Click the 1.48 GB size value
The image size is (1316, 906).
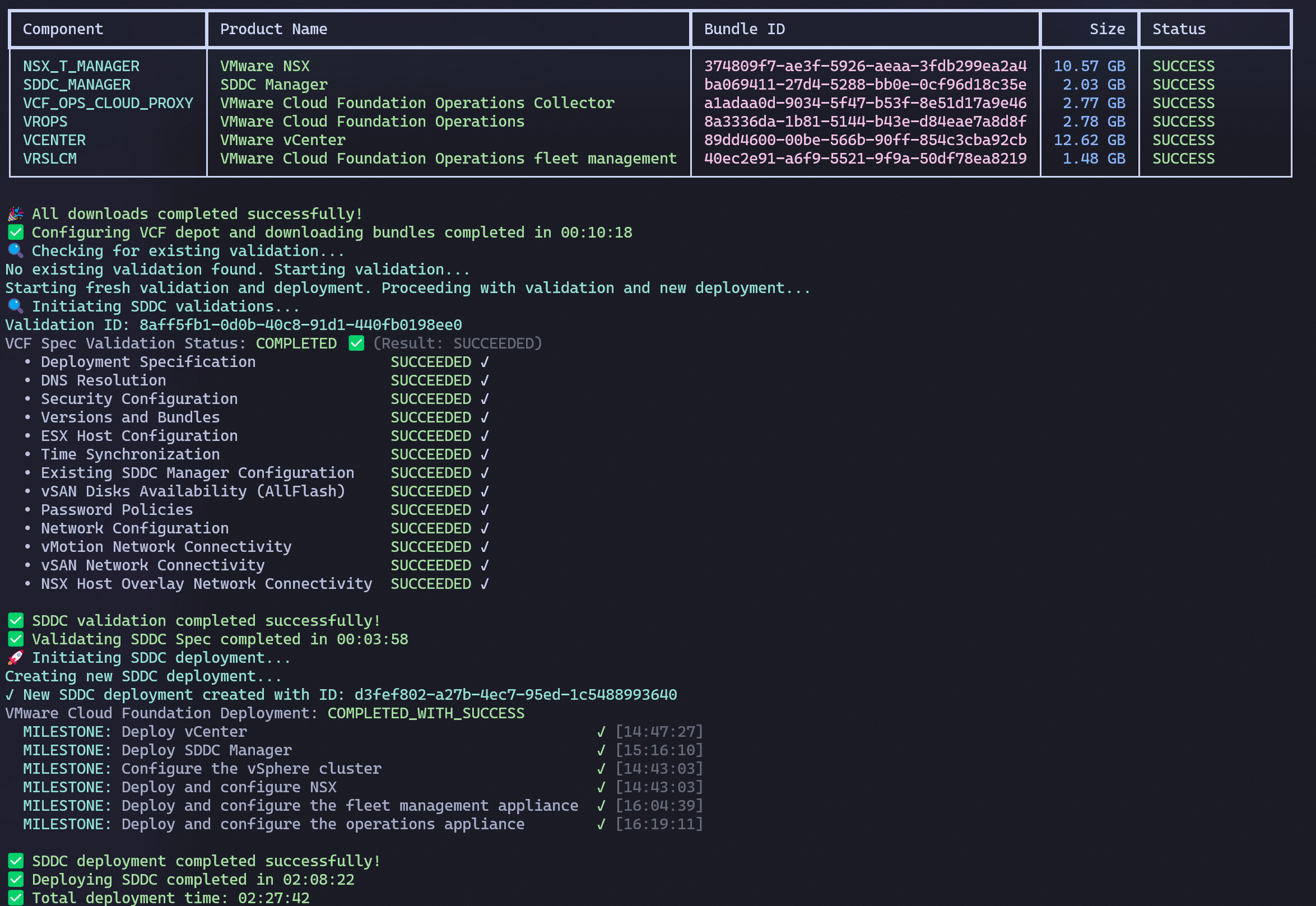pyautogui.click(x=1094, y=159)
